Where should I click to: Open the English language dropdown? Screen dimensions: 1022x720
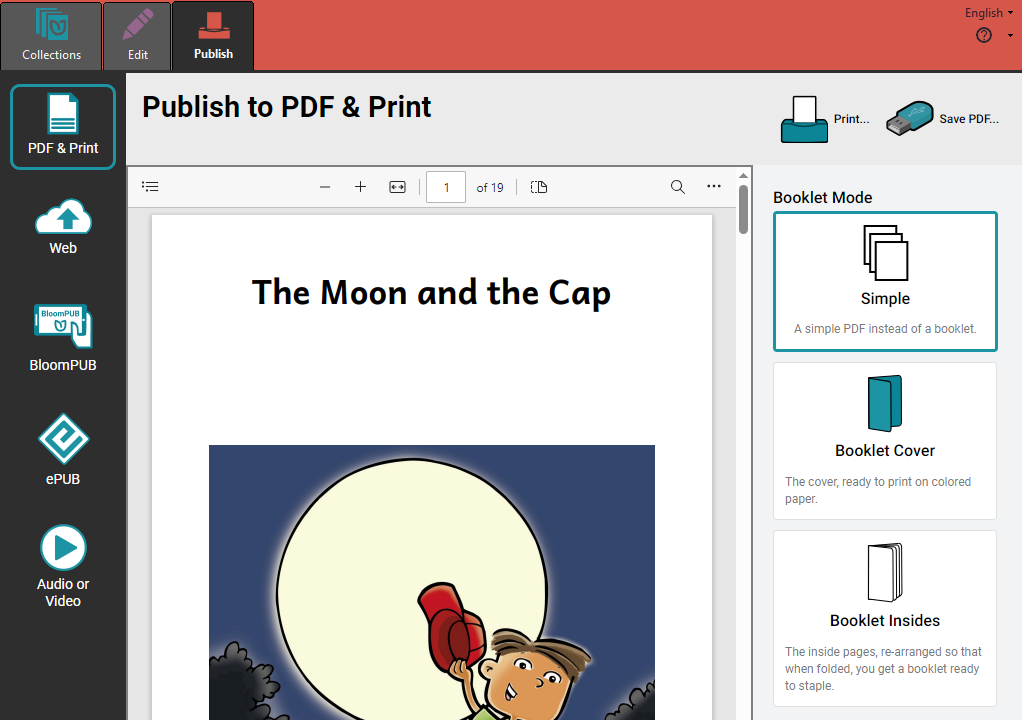989,13
